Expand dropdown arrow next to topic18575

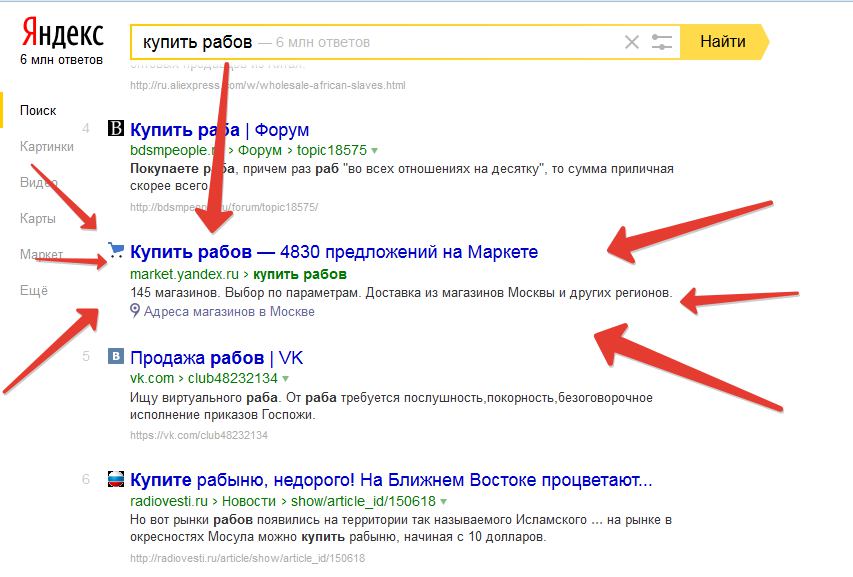(374, 151)
